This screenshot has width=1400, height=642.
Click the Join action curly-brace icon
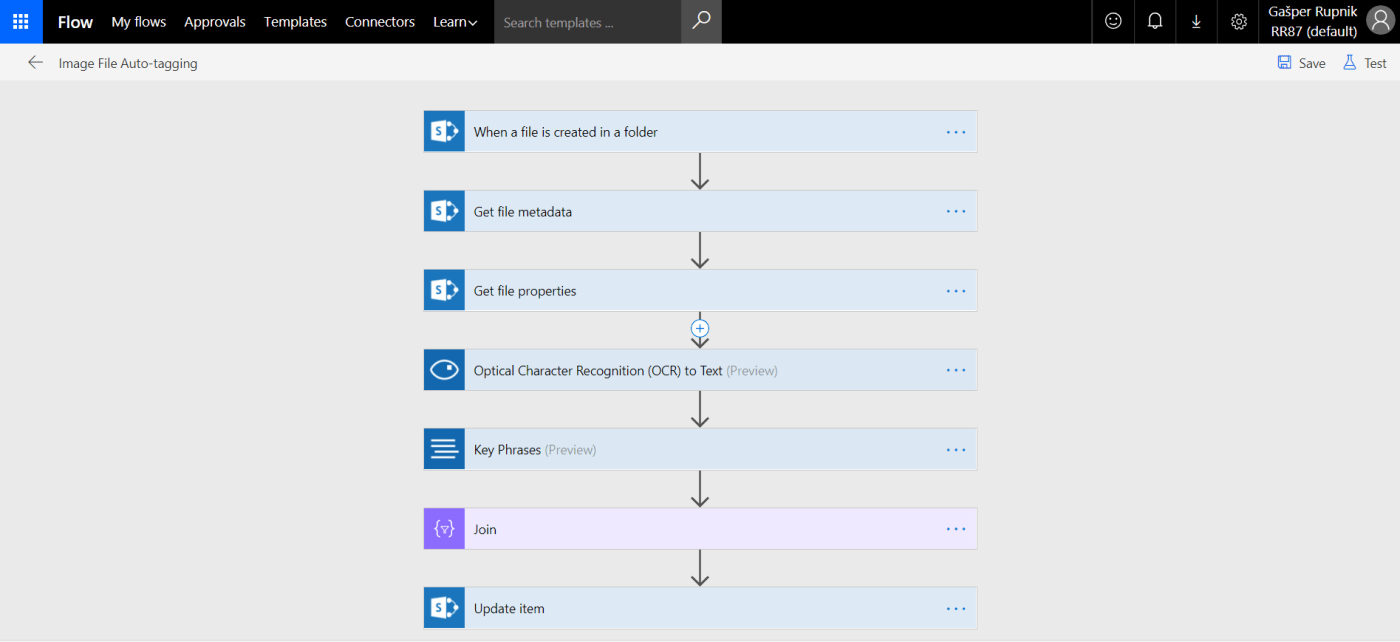[444, 529]
